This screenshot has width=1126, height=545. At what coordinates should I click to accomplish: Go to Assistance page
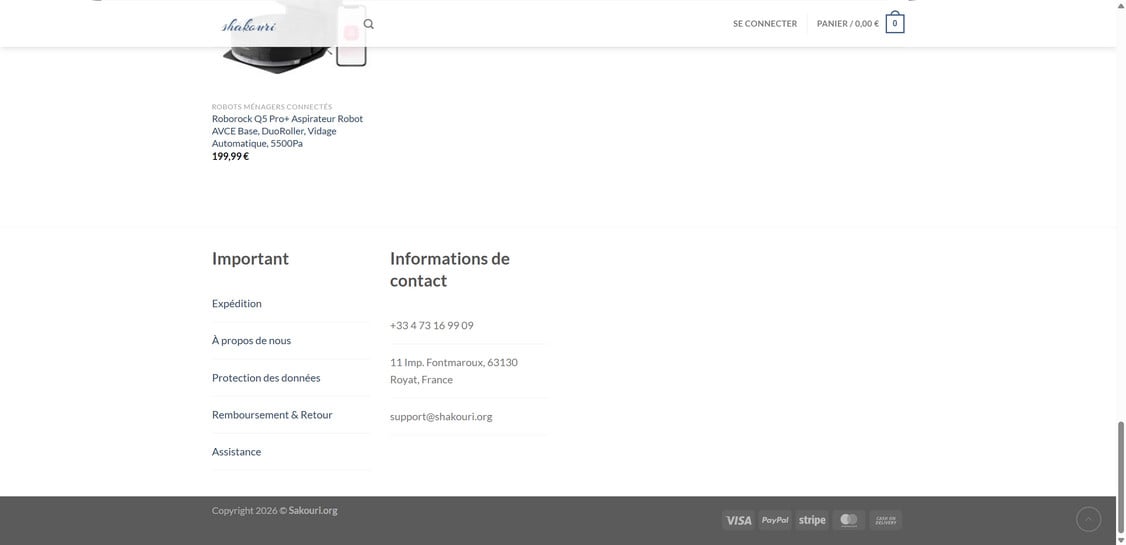pyautogui.click(x=236, y=452)
